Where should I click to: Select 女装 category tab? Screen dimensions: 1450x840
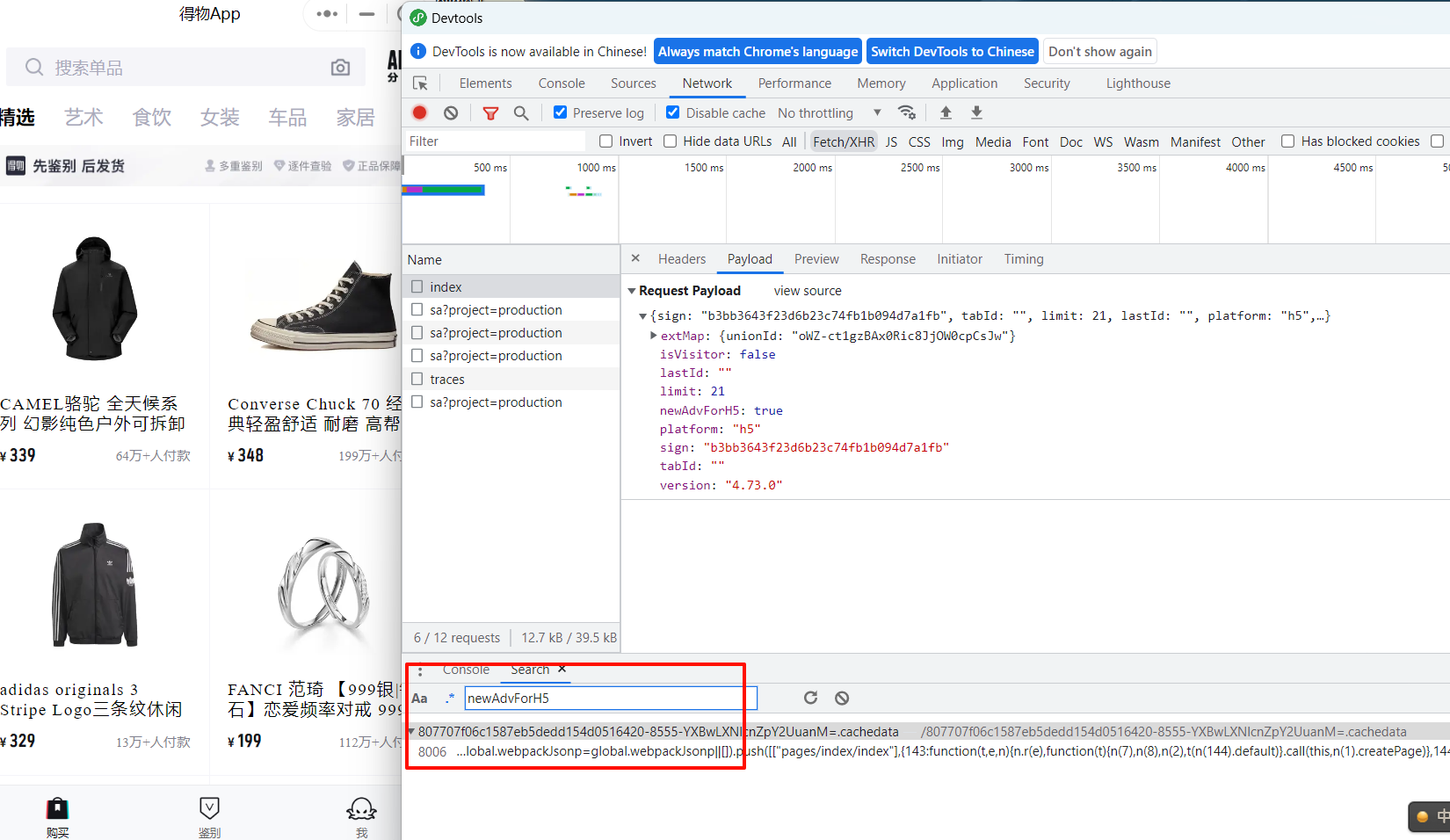(x=220, y=117)
